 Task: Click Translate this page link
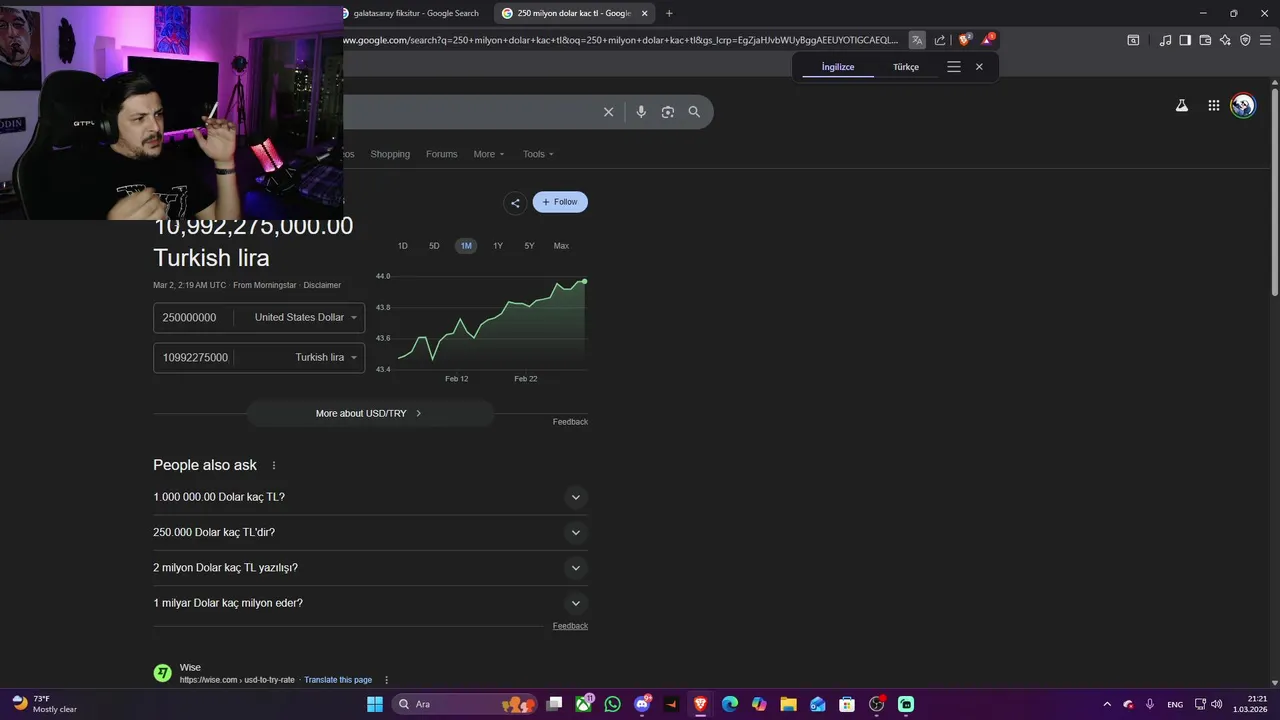click(338, 680)
